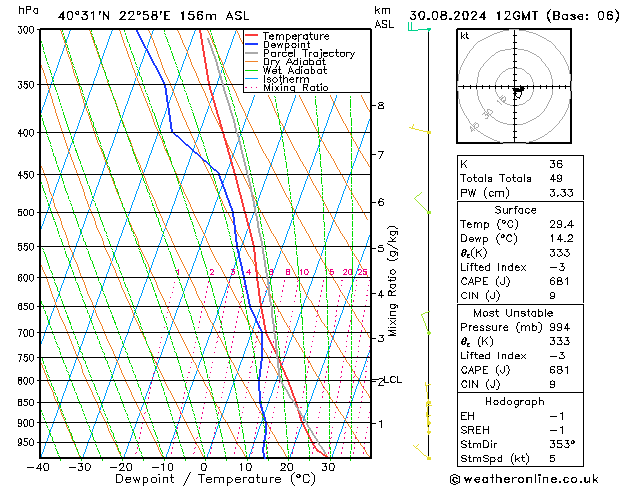The width and height of the screenshot is (629, 486).
Task: Click the surface-level wind barb
Action: coord(422,452)
